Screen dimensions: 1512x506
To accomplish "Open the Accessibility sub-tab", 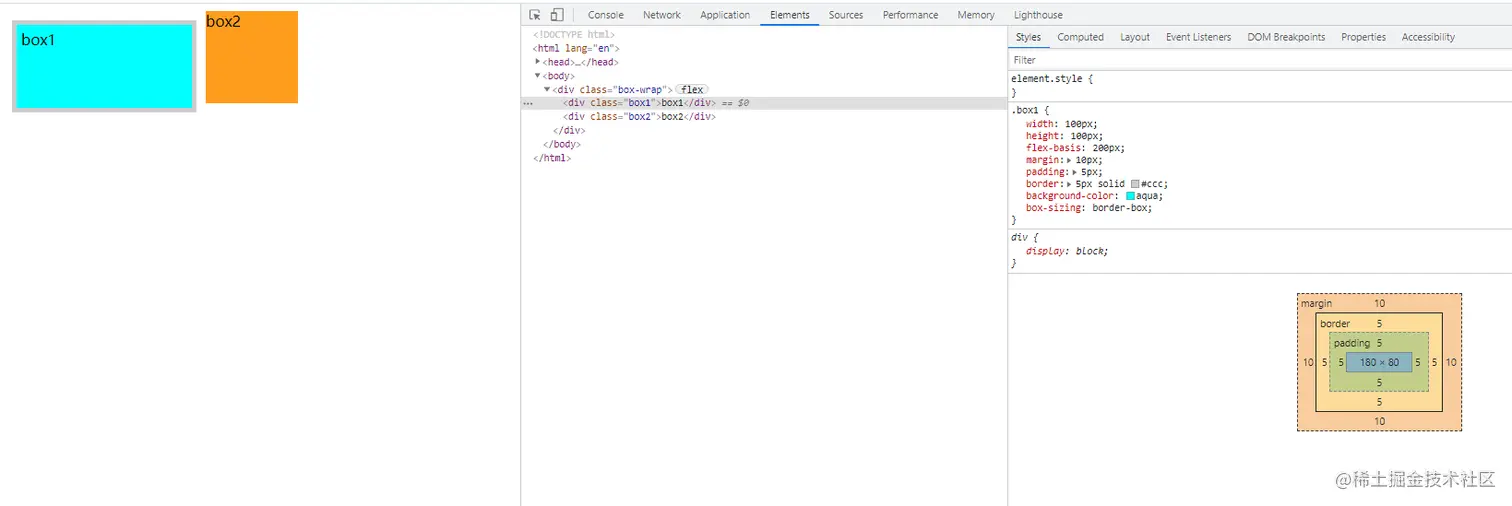I will tap(1428, 37).
